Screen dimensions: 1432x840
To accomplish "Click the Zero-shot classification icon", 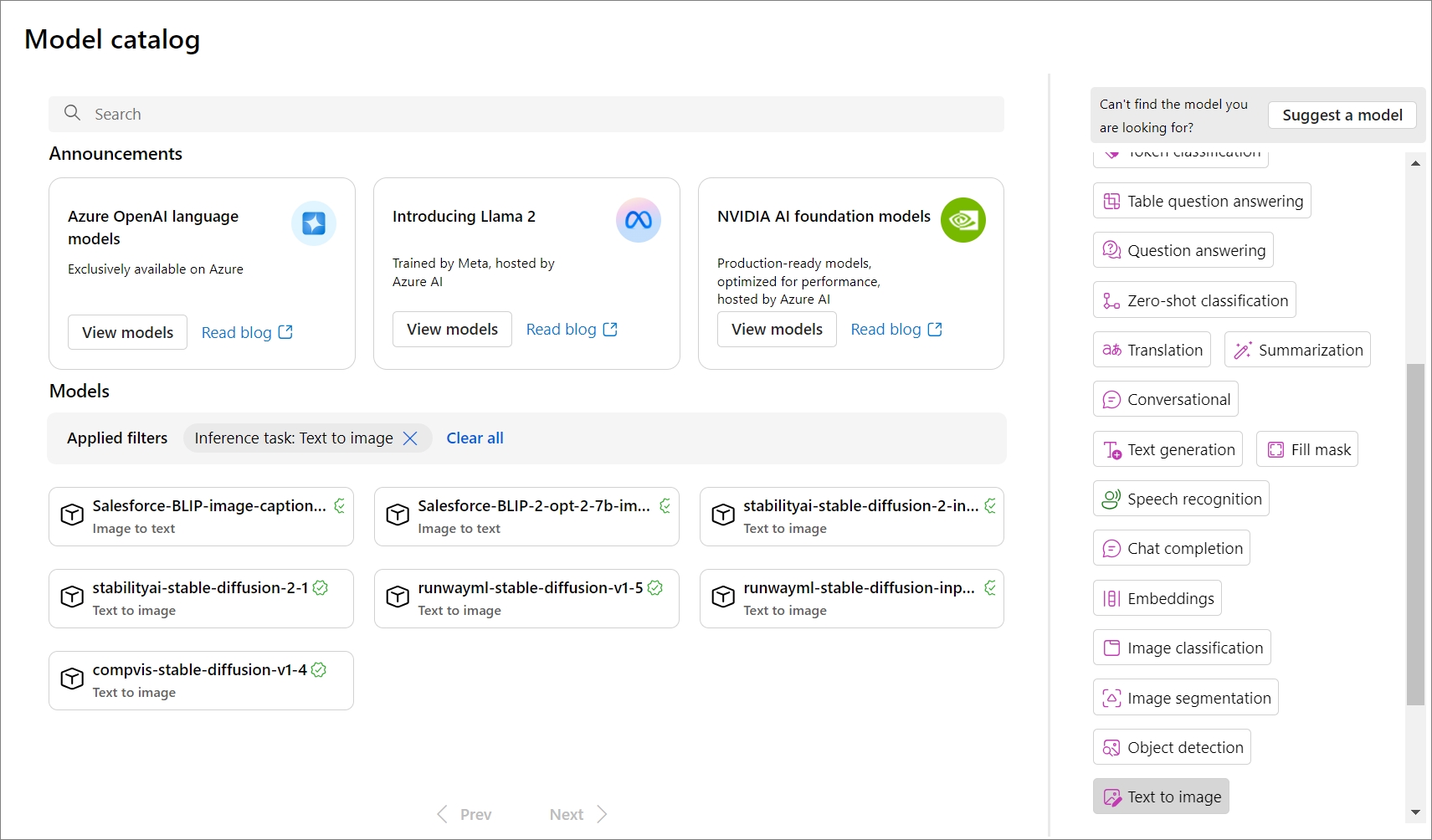I will point(1111,300).
